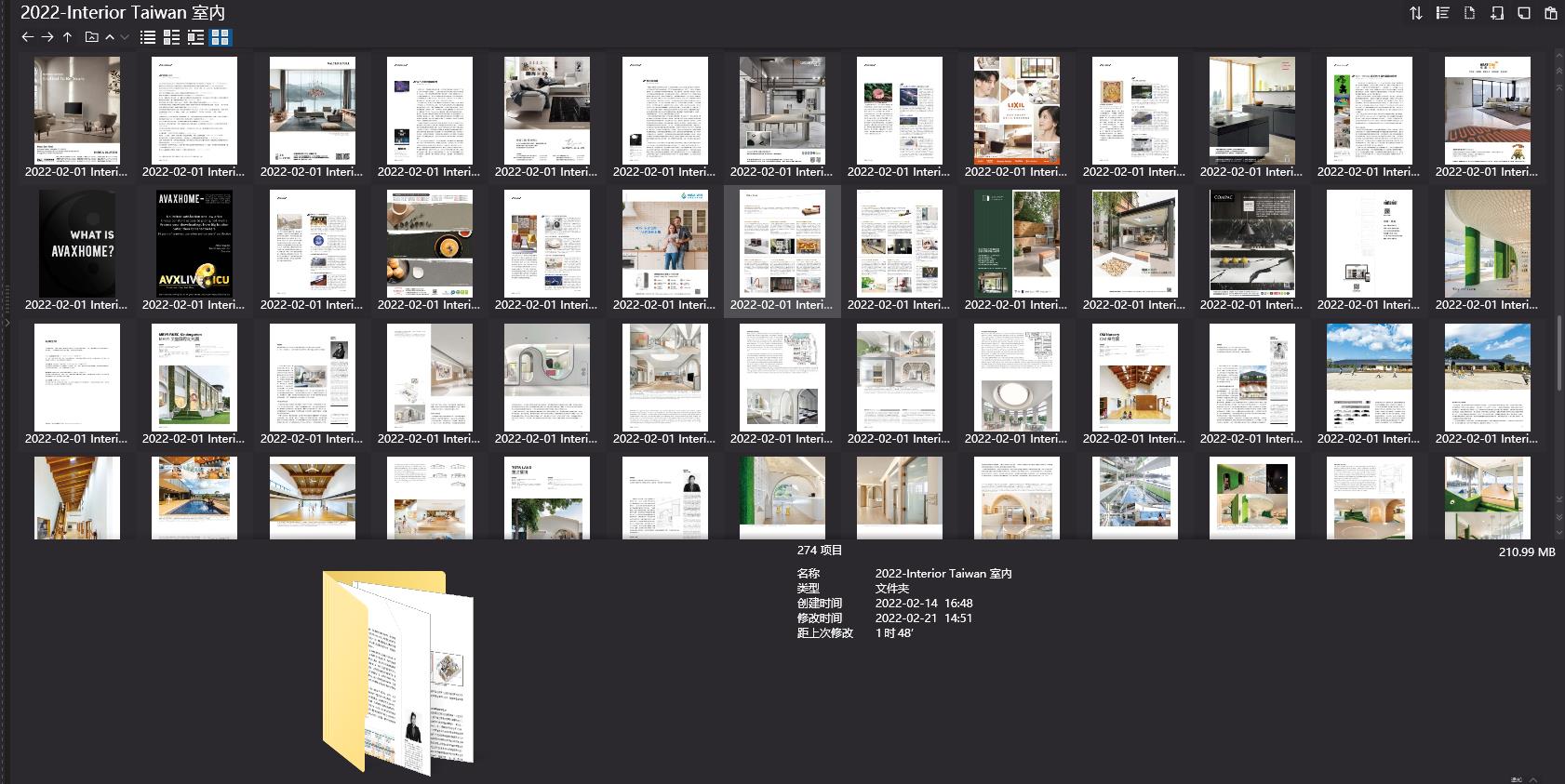The height and width of the screenshot is (784, 1565).
Task: Jump to previous sibling folder chevron up
Action: pyautogui.click(x=110, y=37)
